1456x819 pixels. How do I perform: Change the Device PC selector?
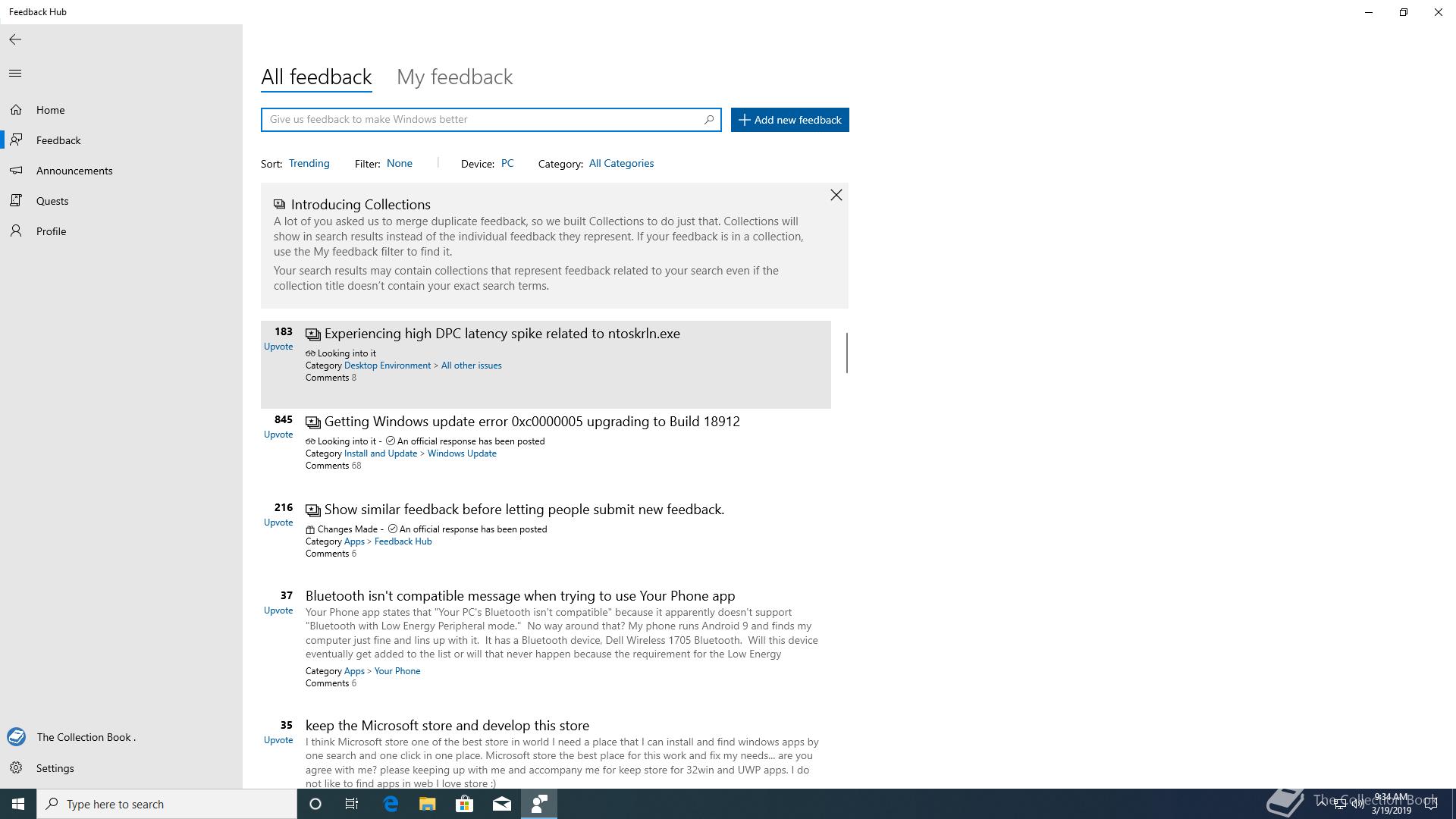(x=507, y=164)
